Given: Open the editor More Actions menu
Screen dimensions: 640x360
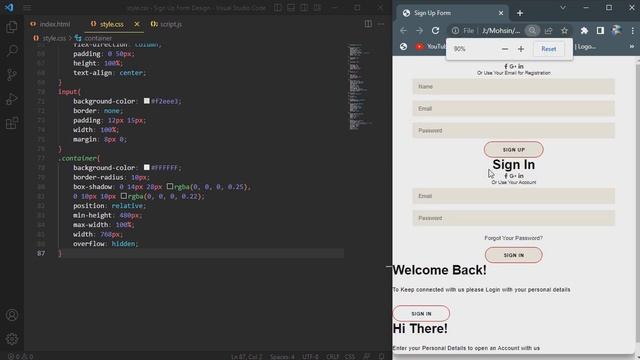Looking at the screenshot, I should (381, 24).
